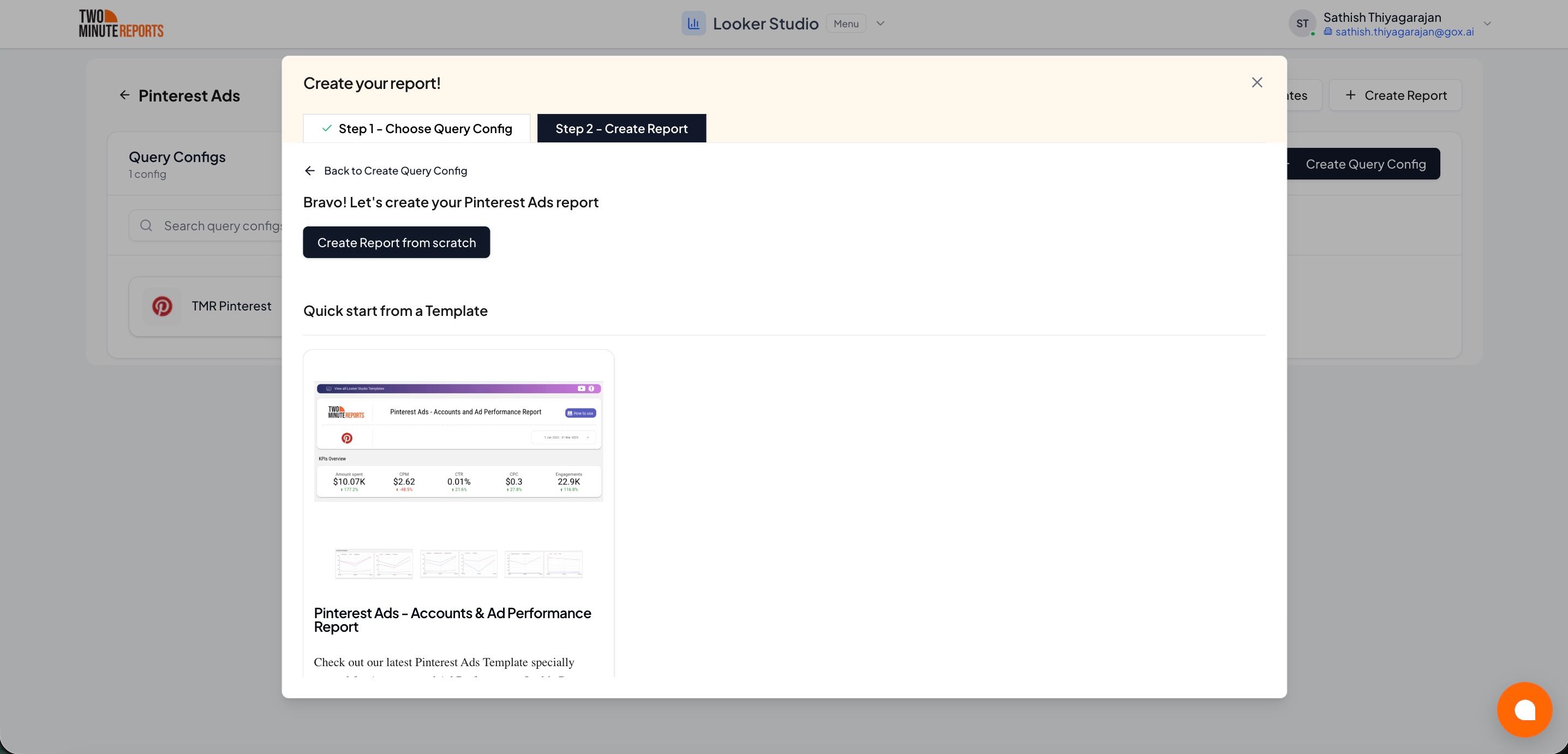Click the ST avatar icon
The image size is (1568, 754).
(1303, 23)
